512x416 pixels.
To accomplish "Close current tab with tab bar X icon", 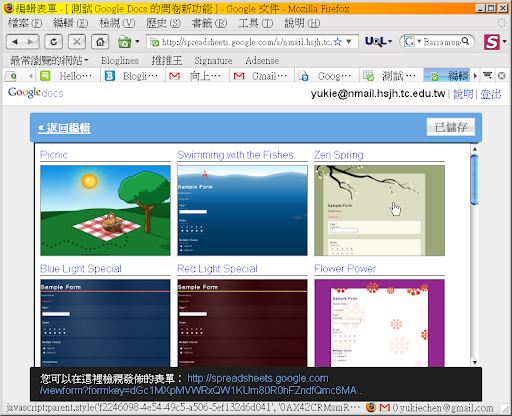I will (501, 76).
